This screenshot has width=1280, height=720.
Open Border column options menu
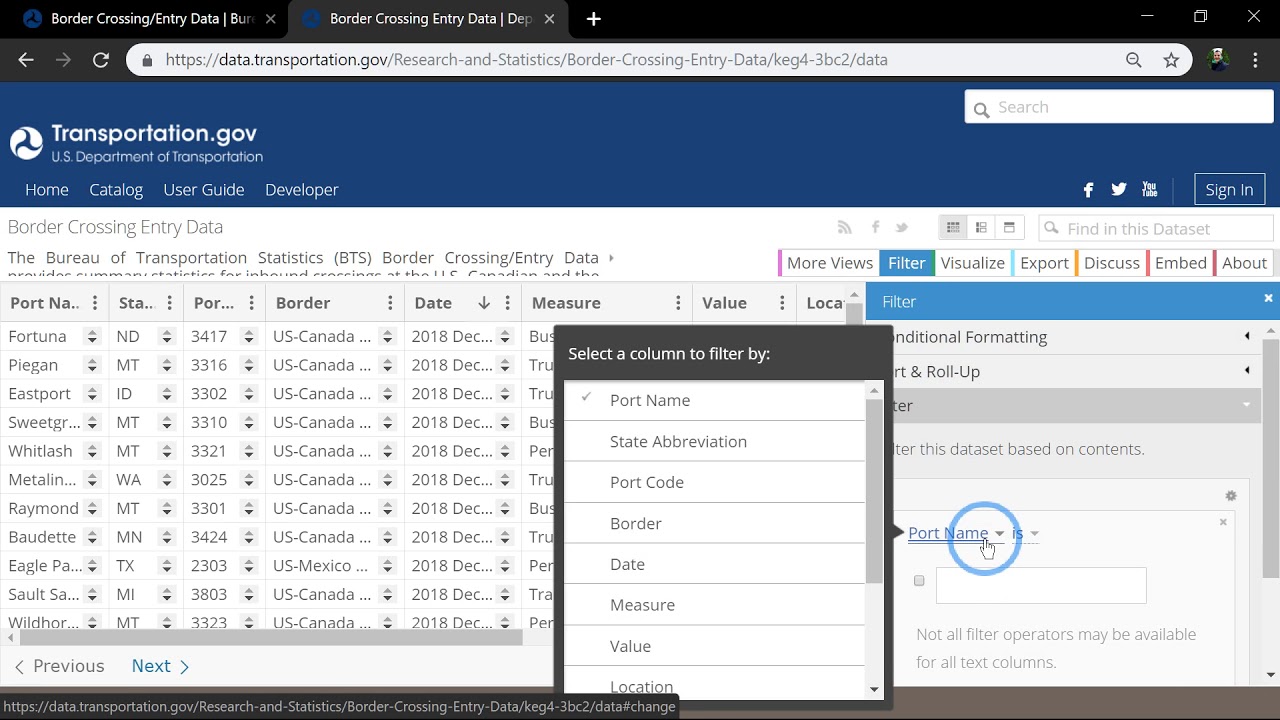pos(390,303)
